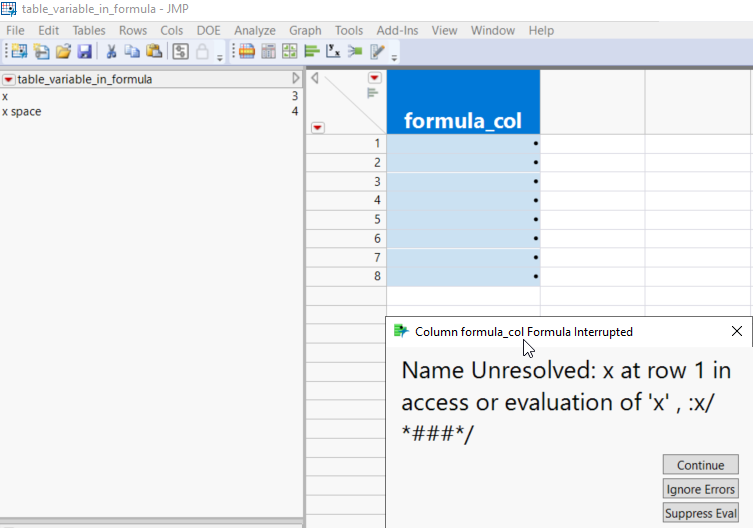Click the Paste clipboard icon
The image size is (753, 528).
coord(154,52)
